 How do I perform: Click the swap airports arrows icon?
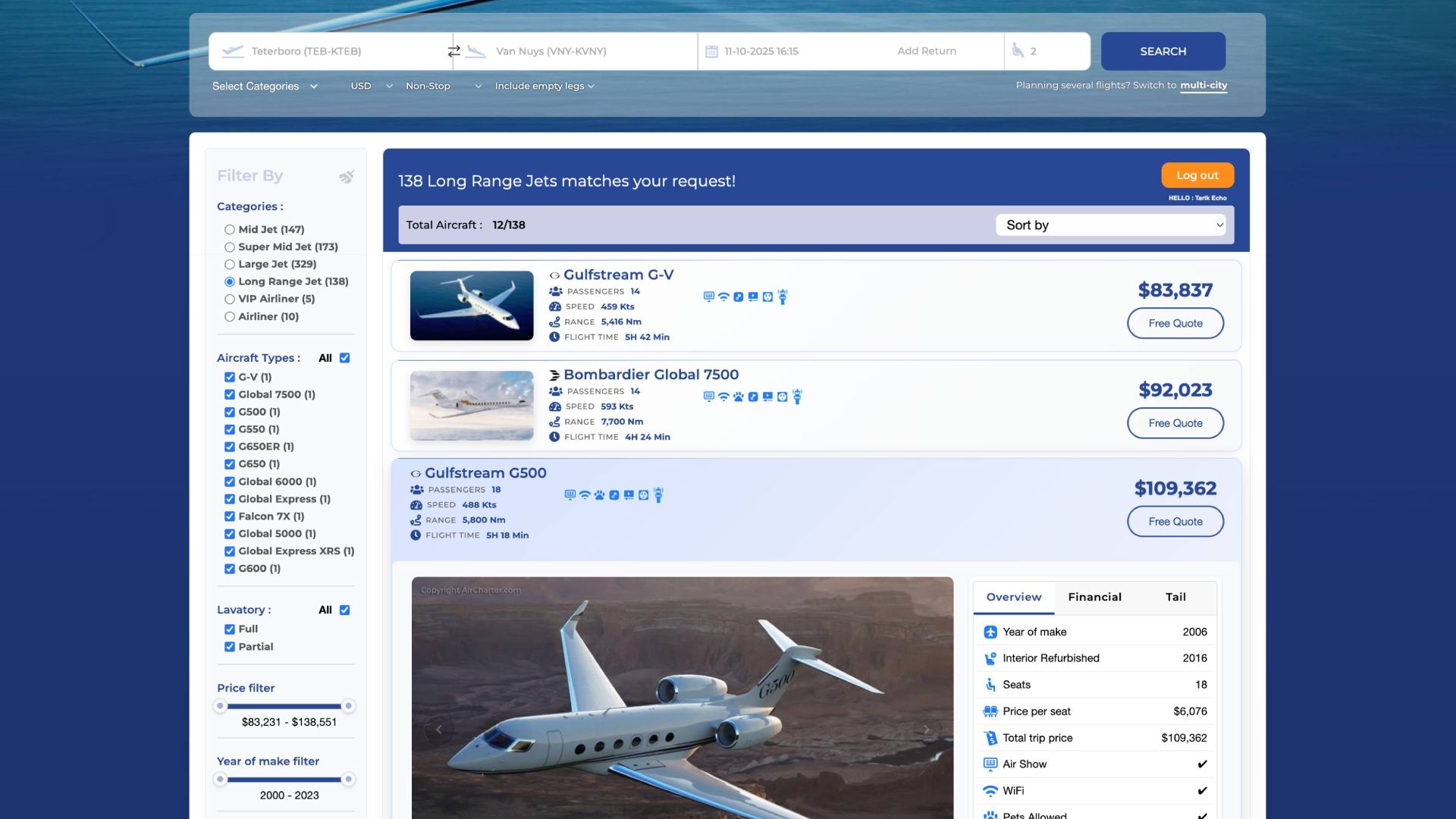[x=453, y=52]
